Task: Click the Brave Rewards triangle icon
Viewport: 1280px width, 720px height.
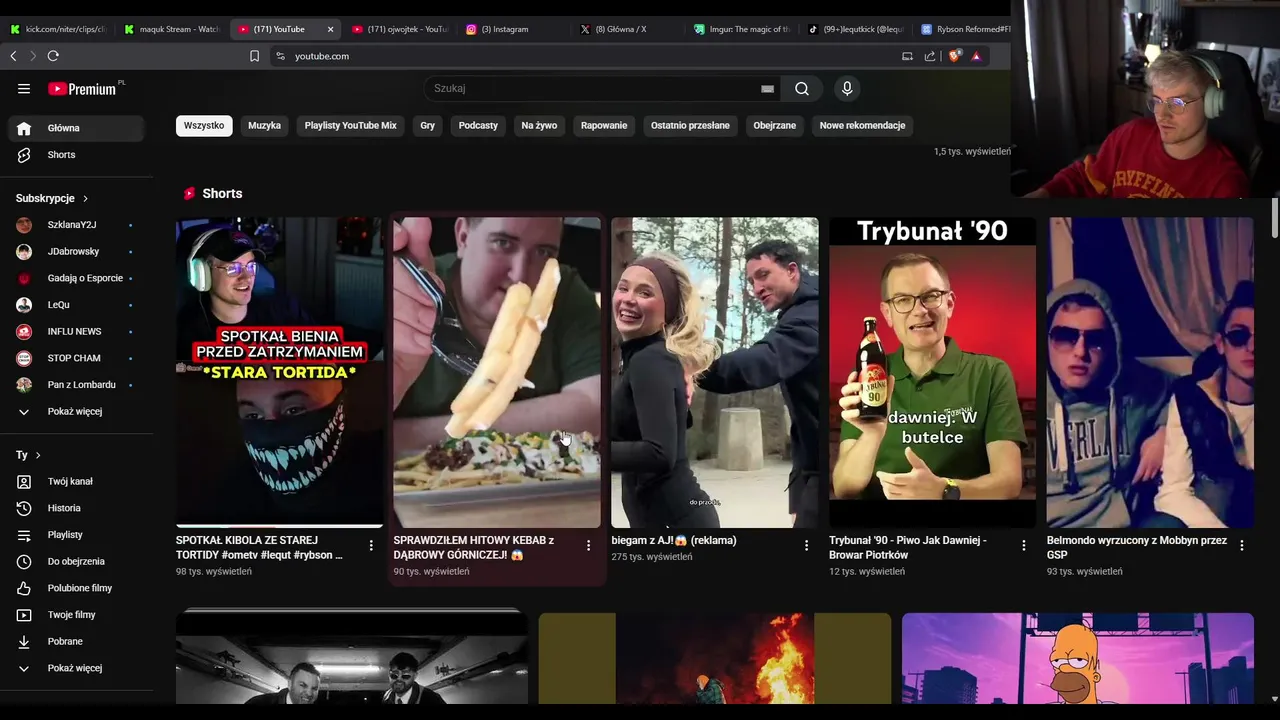Action: [976, 56]
